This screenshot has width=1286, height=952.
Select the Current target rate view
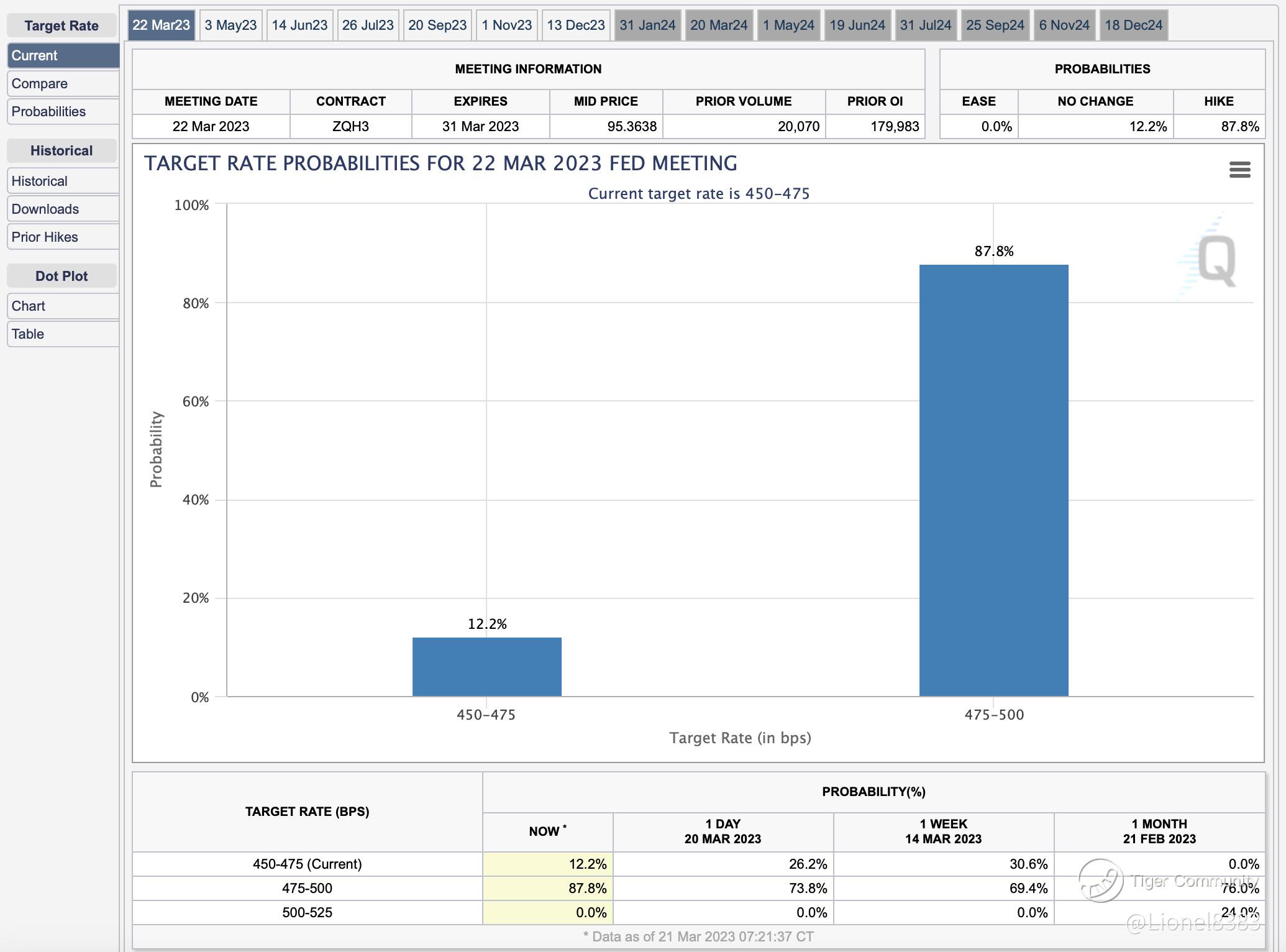tap(62, 56)
